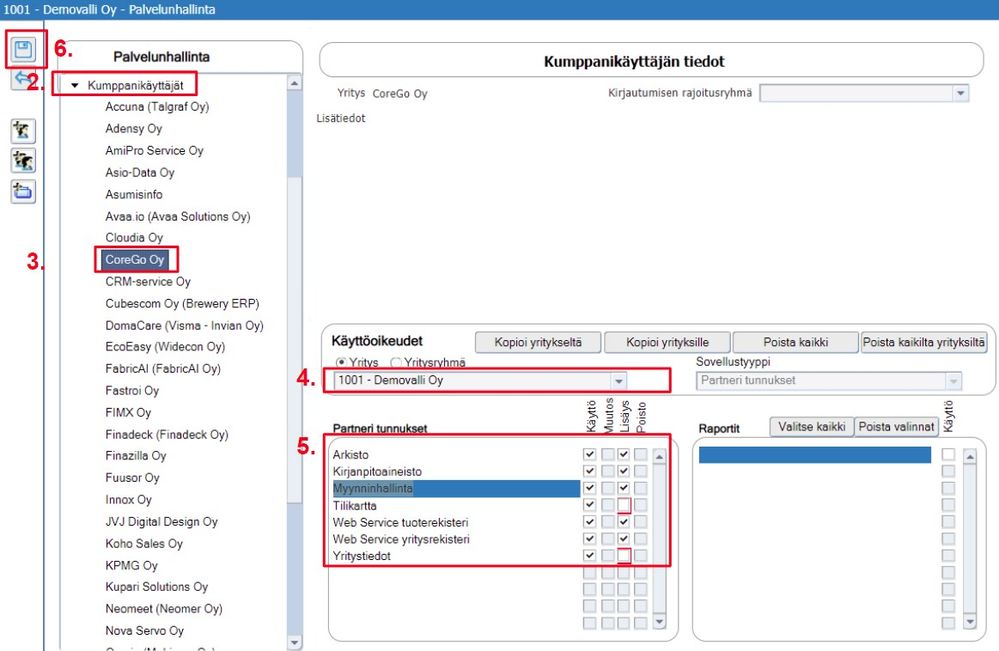Toggle first Käyttö checkbox in Raportit

(949, 454)
